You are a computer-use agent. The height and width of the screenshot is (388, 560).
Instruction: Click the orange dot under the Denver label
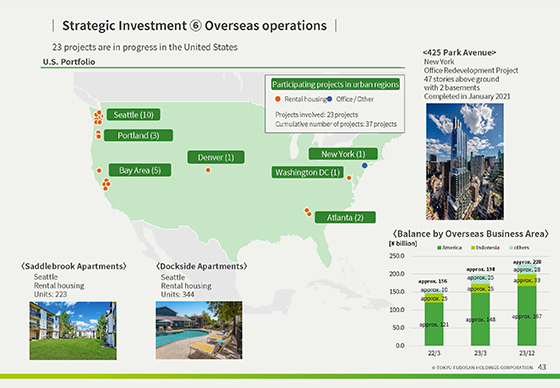[208, 170]
